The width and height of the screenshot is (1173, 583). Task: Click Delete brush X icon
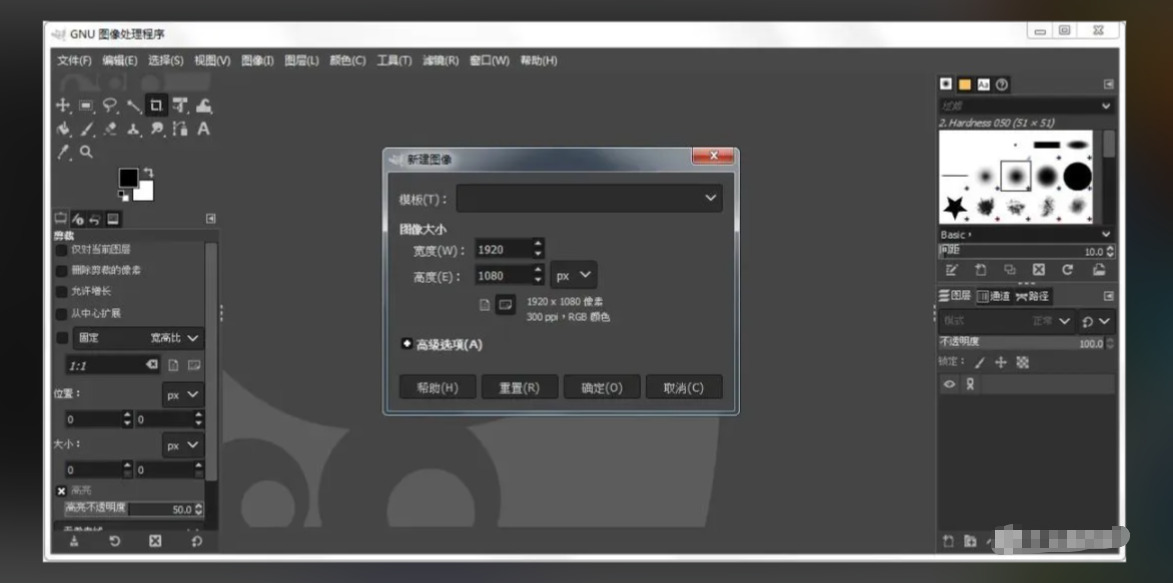tap(1039, 270)
